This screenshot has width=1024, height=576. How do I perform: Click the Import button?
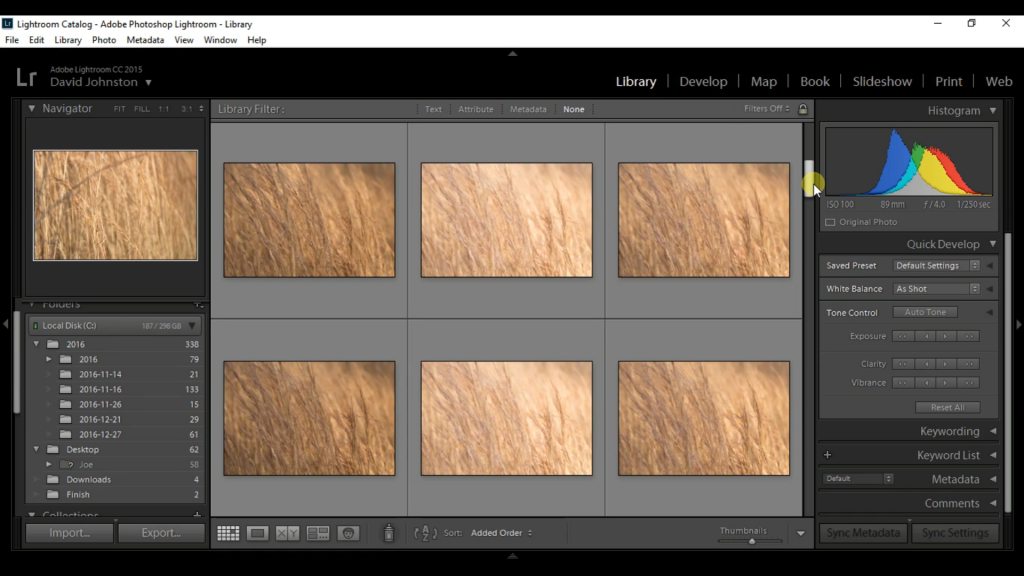point(69,533)
